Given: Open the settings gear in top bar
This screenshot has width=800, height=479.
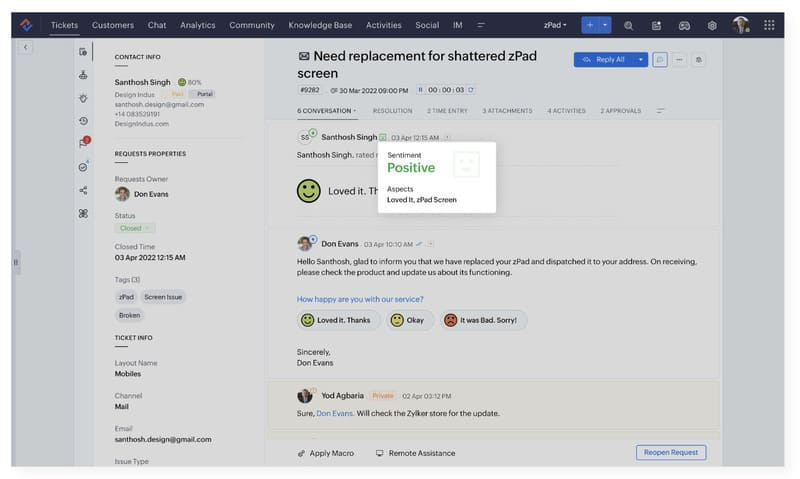Looking at the screenshot, I should [712, 25].
